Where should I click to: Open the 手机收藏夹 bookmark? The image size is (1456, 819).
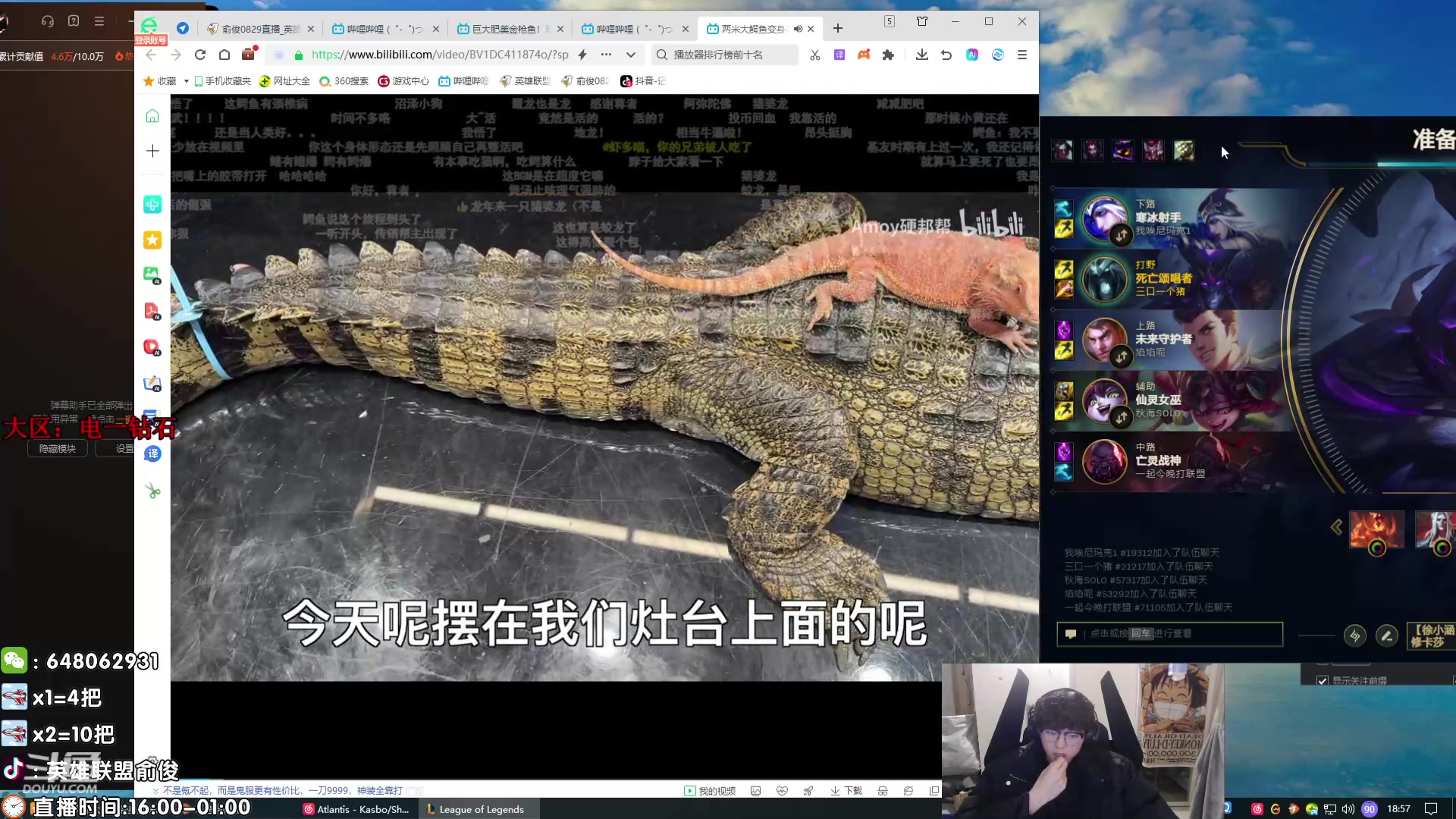pyautogui.click(x=223, y=81)
